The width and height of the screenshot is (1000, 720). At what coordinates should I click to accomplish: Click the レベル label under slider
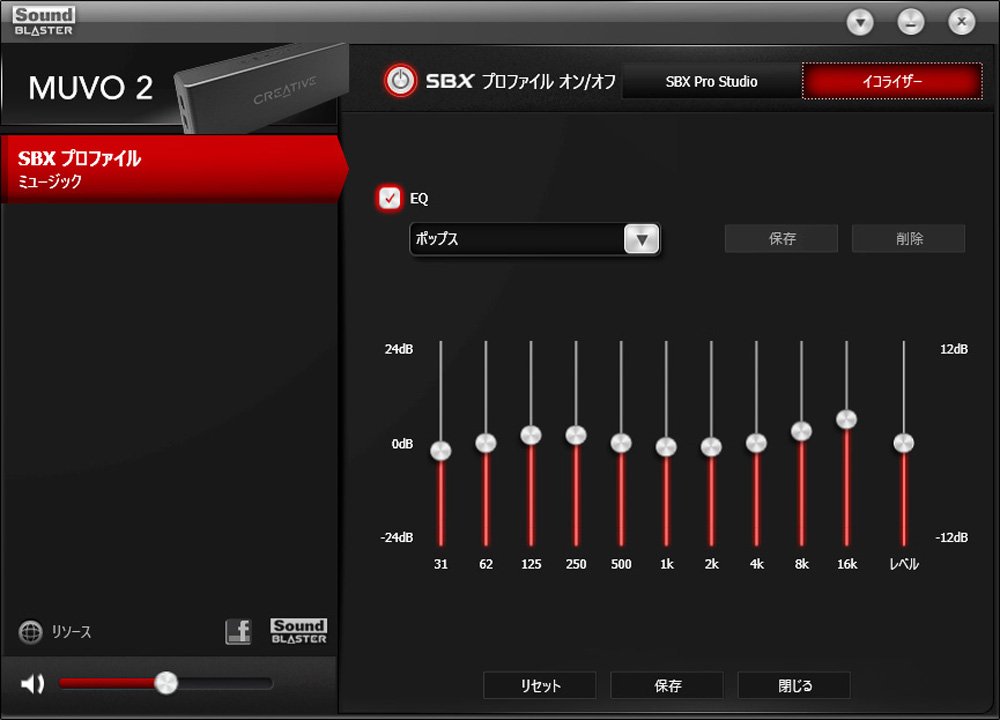coord(904,564)
